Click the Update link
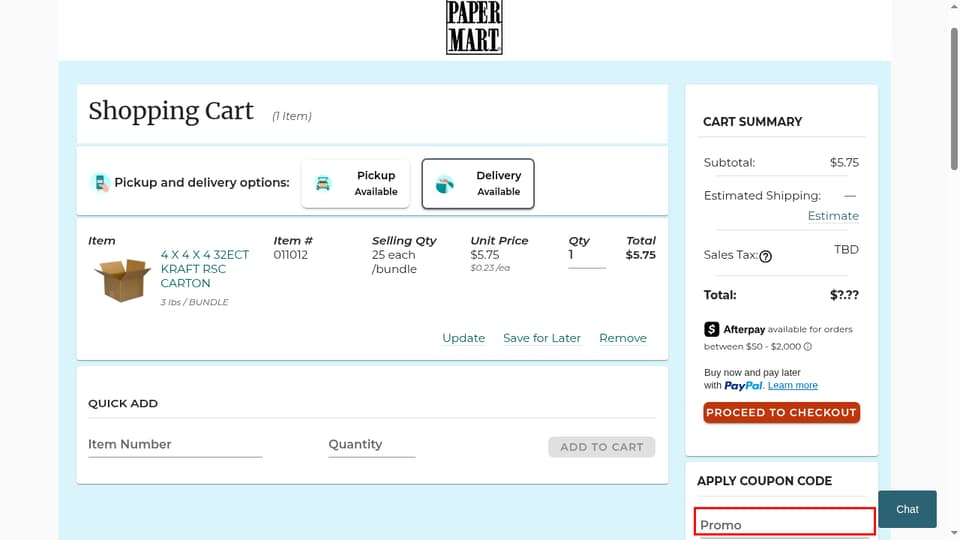960x540 pixels. coord(463,338)
